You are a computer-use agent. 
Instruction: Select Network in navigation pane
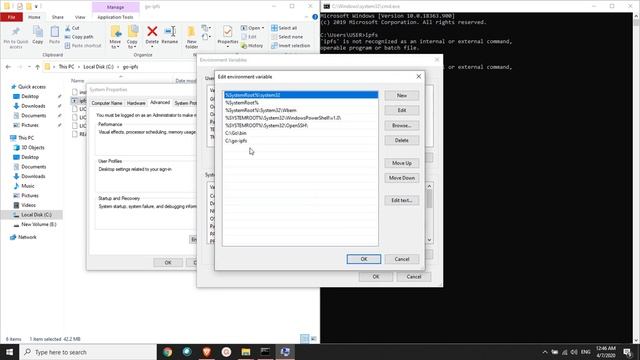(x=27, y=237)
